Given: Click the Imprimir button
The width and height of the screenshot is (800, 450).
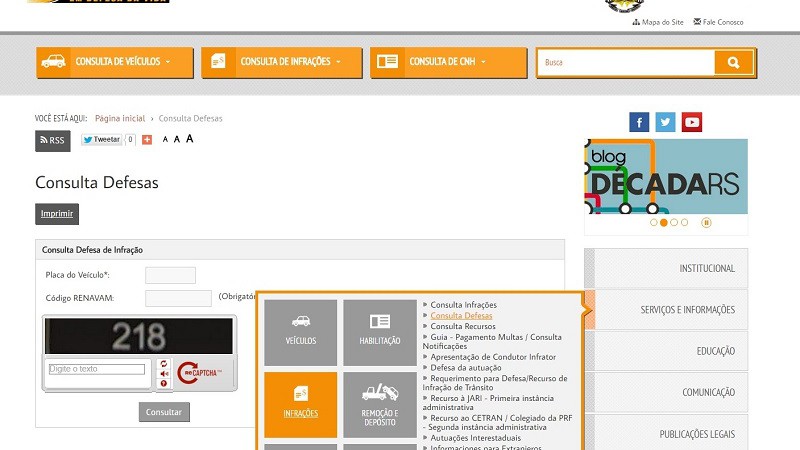Looking at the screenshot, I should coord(57,214).
